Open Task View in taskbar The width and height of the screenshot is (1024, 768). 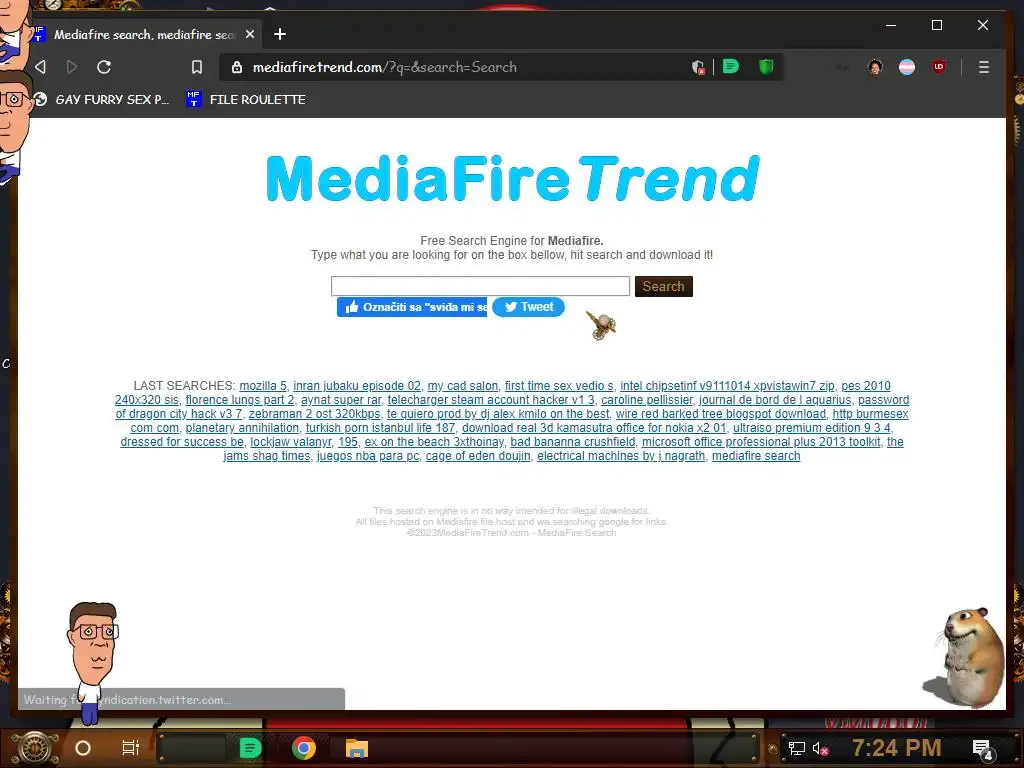pos(131,748)
